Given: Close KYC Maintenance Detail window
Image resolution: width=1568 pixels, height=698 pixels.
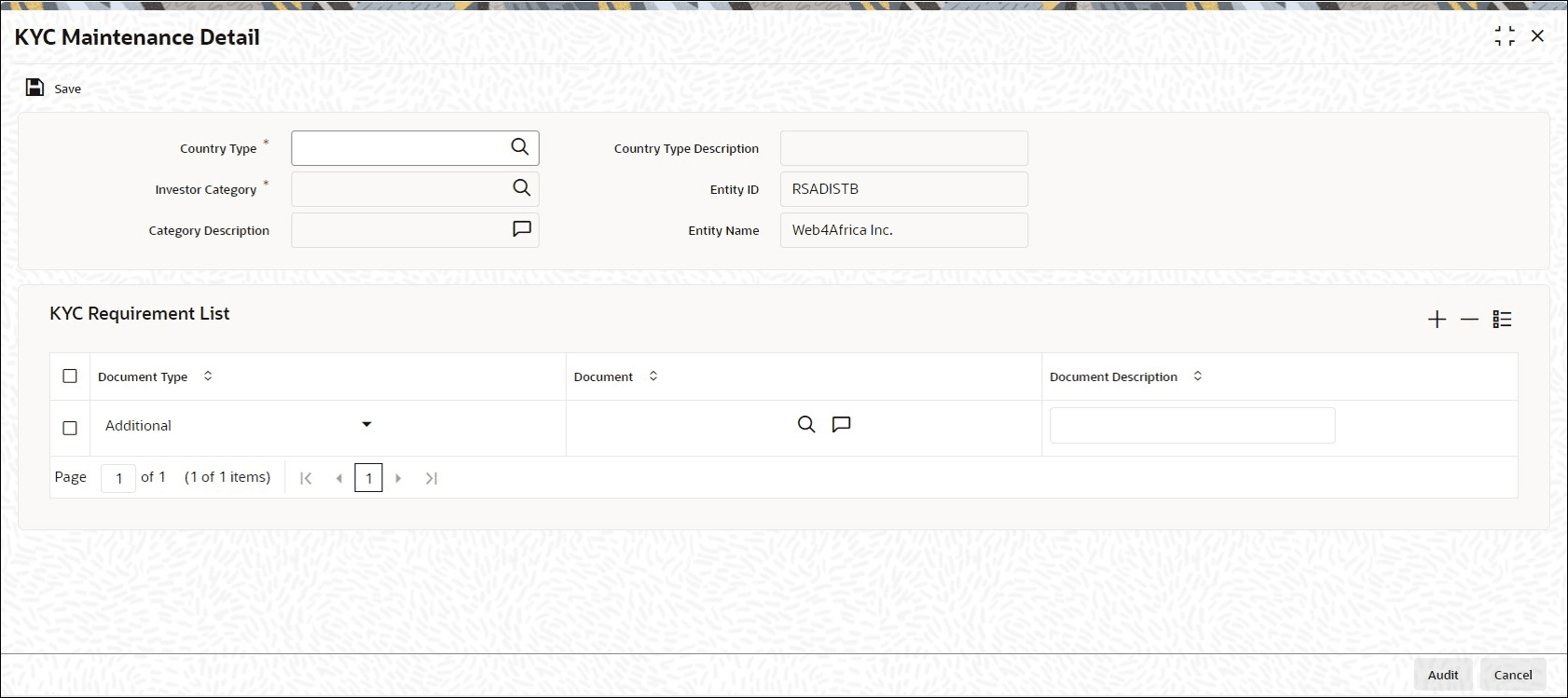Looking at the screenshot, I should [x=1538, y=35].
